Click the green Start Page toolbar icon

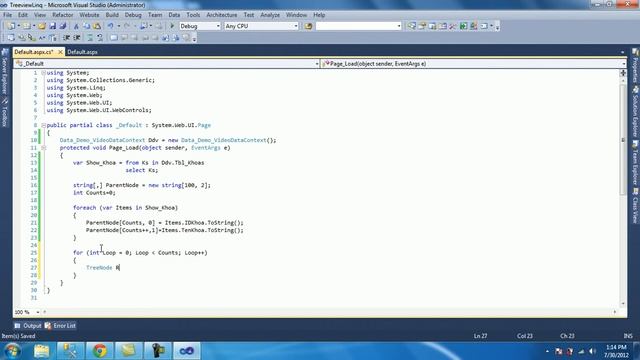[x=463, y=26]
